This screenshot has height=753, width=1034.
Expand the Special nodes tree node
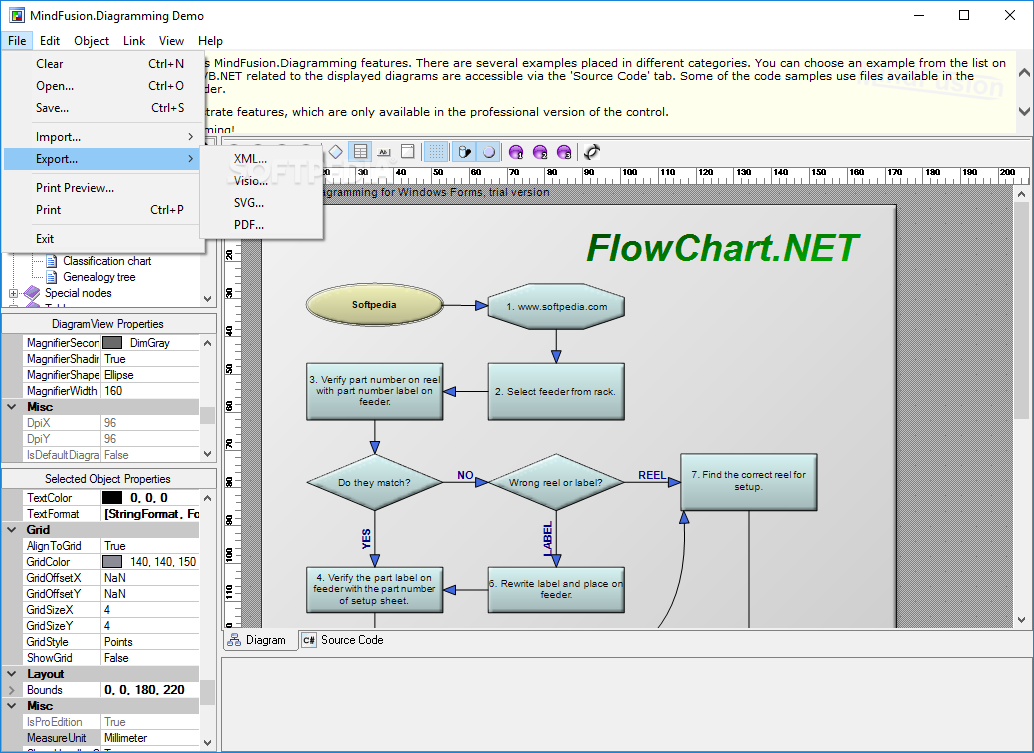[x=13, y=293]
